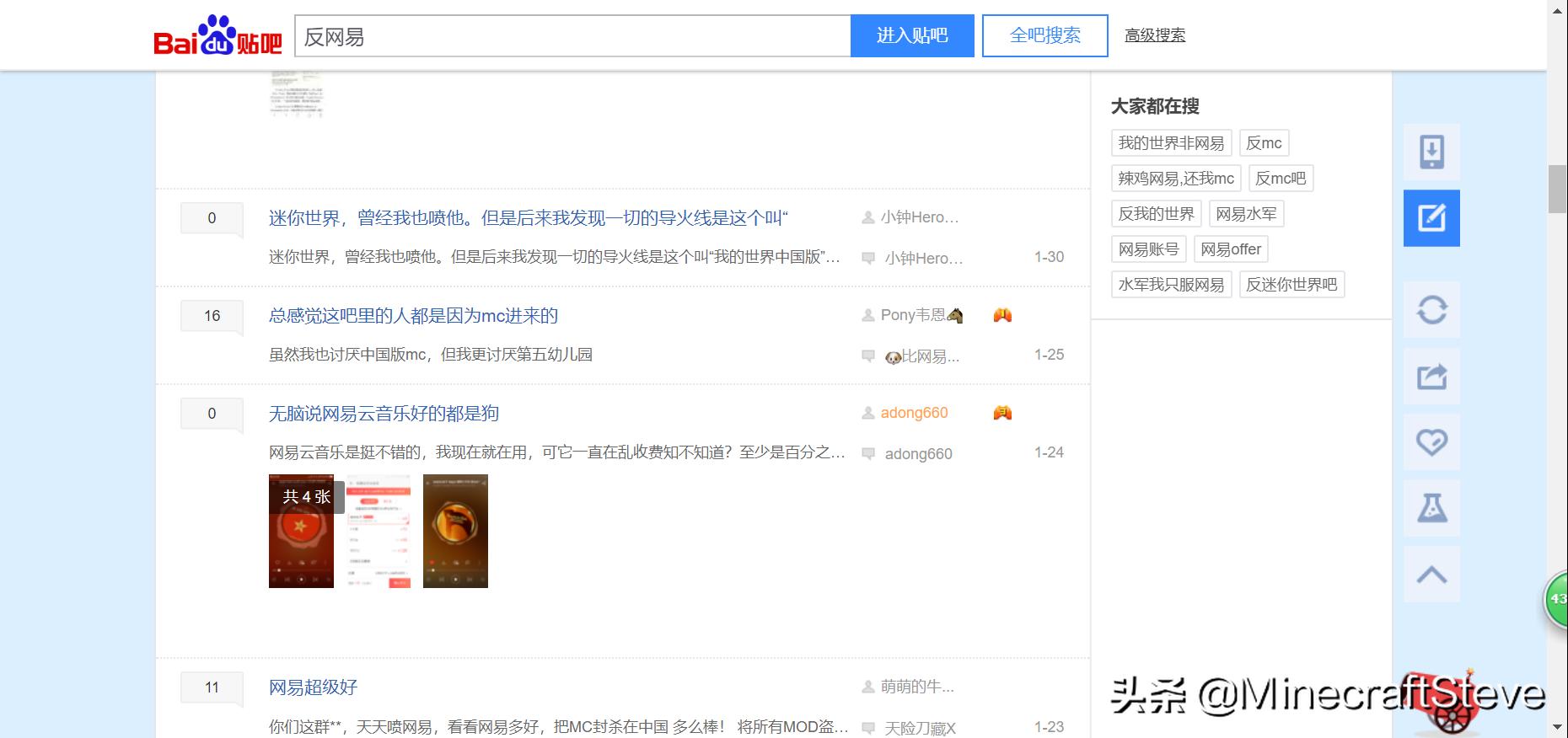Click the heart favorite sidebar icon

[1431, 441]
